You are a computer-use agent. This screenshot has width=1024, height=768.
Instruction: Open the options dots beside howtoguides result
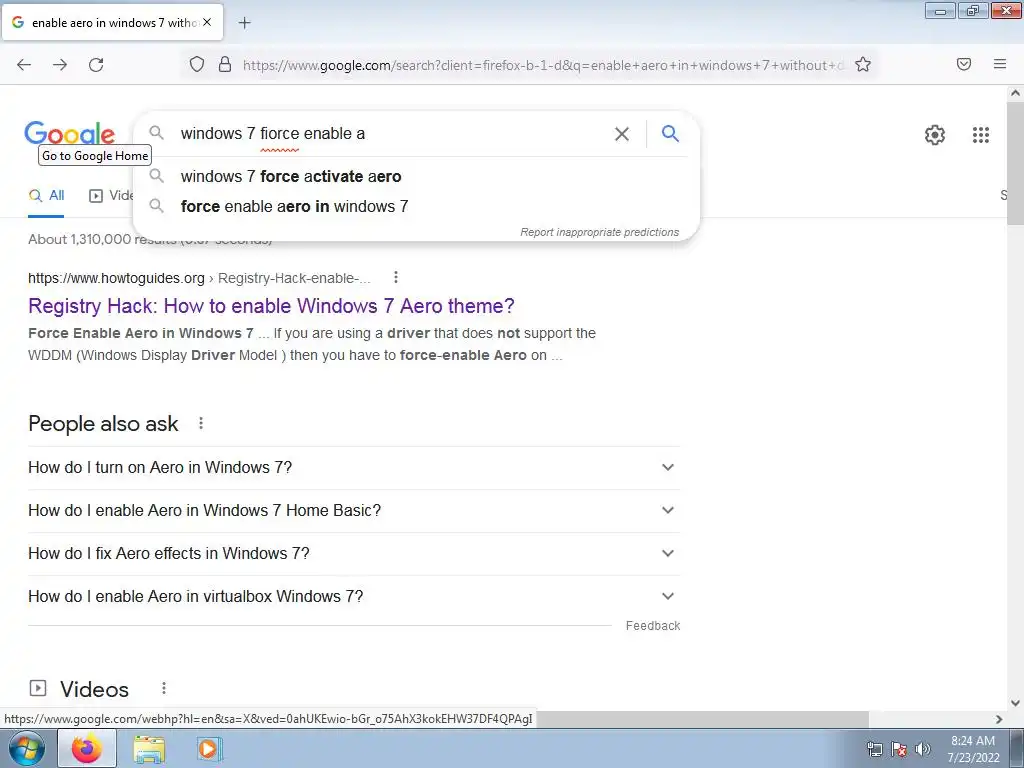396,278
